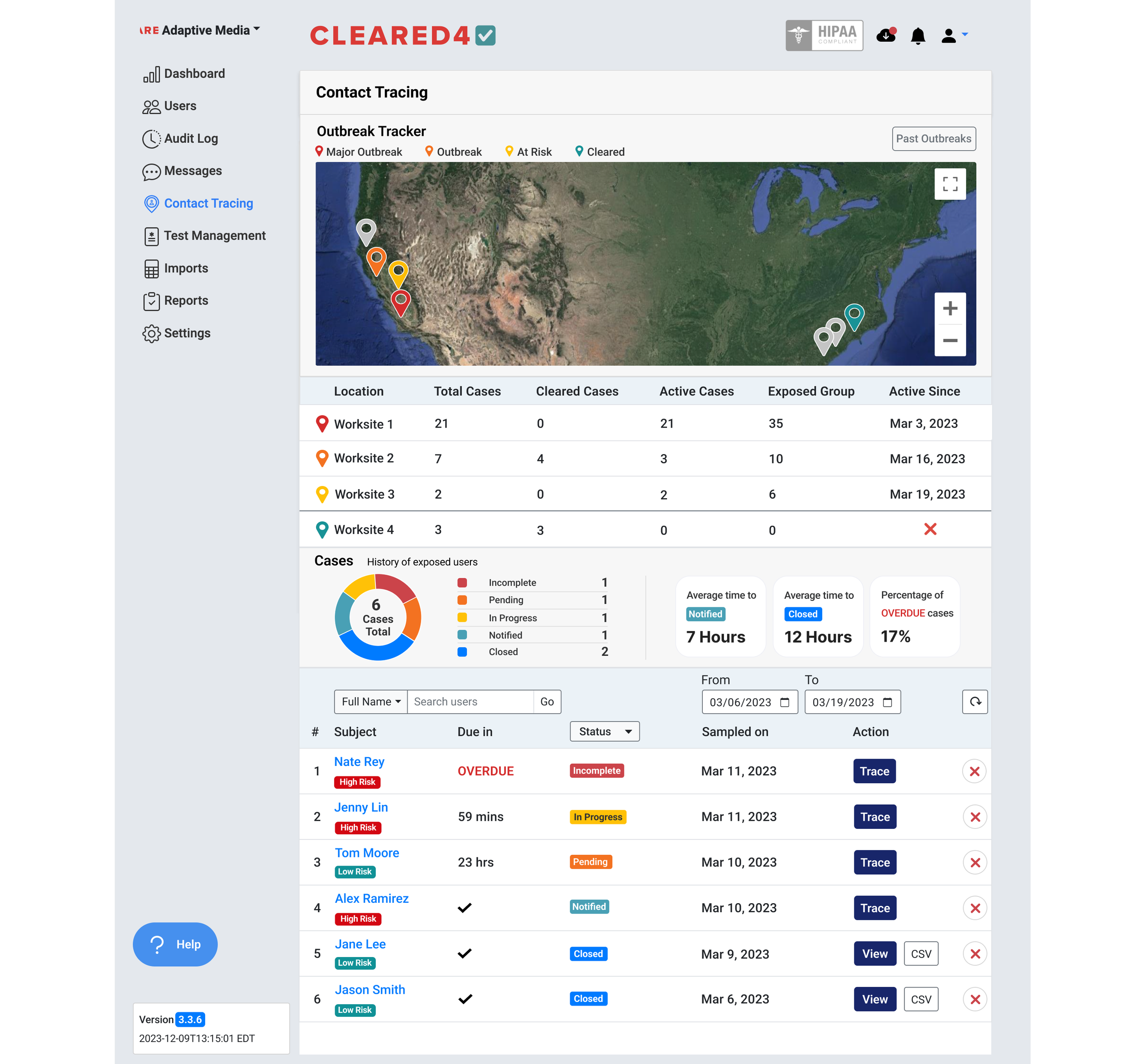Remove Tom Moore's case with red X
This screenshot has width=1132, height=1064.
[975, 862]
